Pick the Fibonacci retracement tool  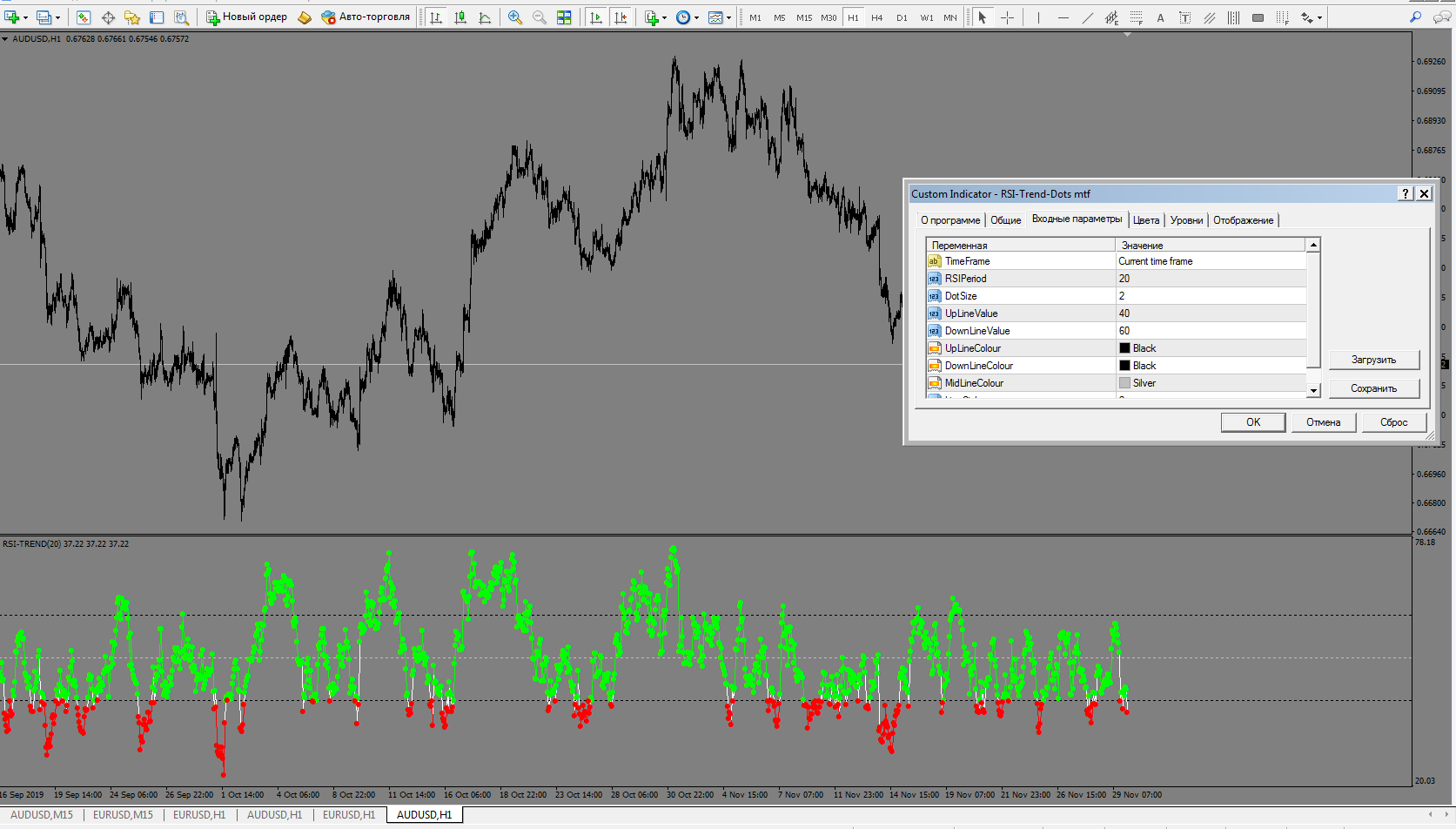[1137, 17]
